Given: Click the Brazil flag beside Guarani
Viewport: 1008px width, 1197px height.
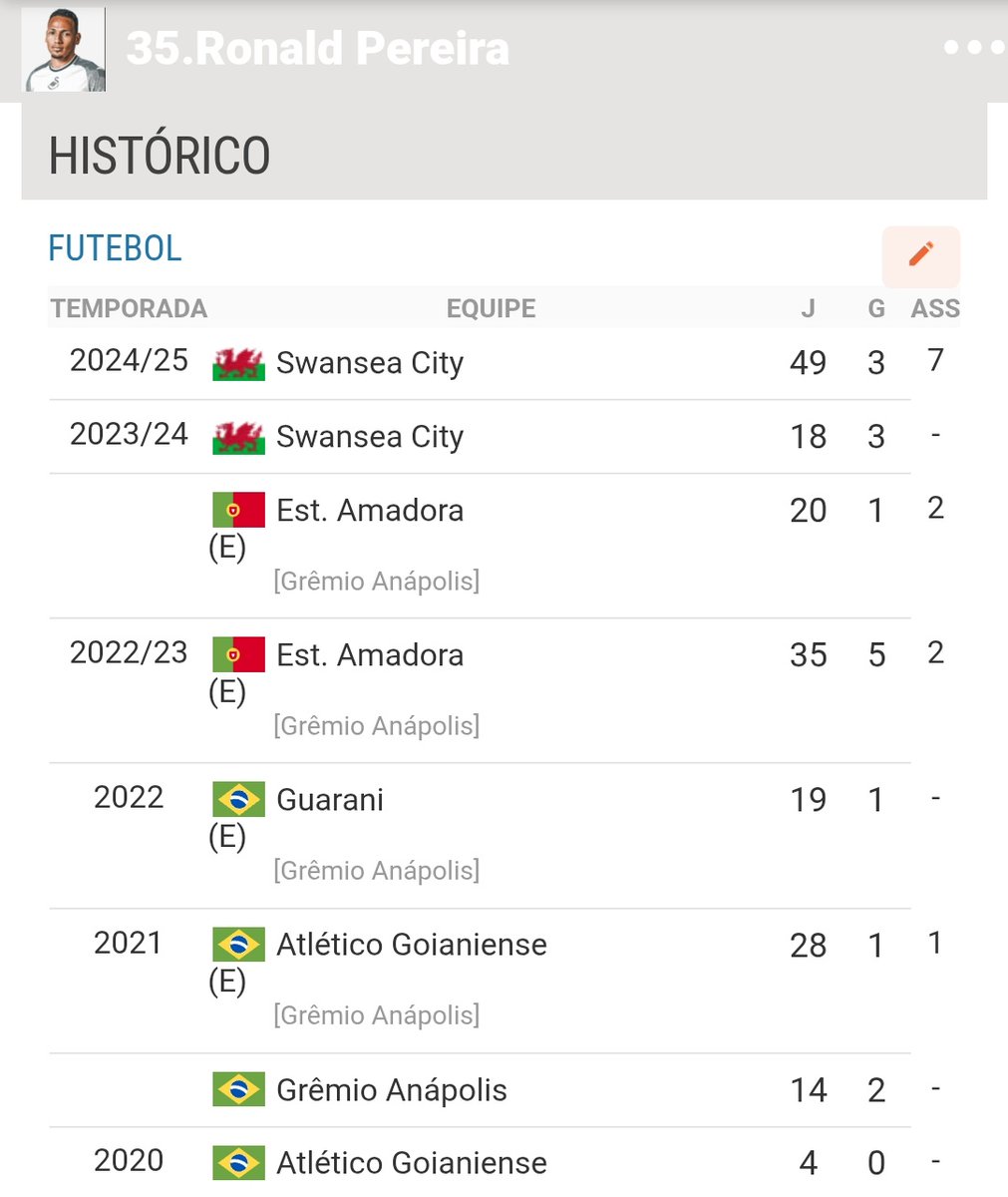Looking at the screenshot, I should point(238,800).
